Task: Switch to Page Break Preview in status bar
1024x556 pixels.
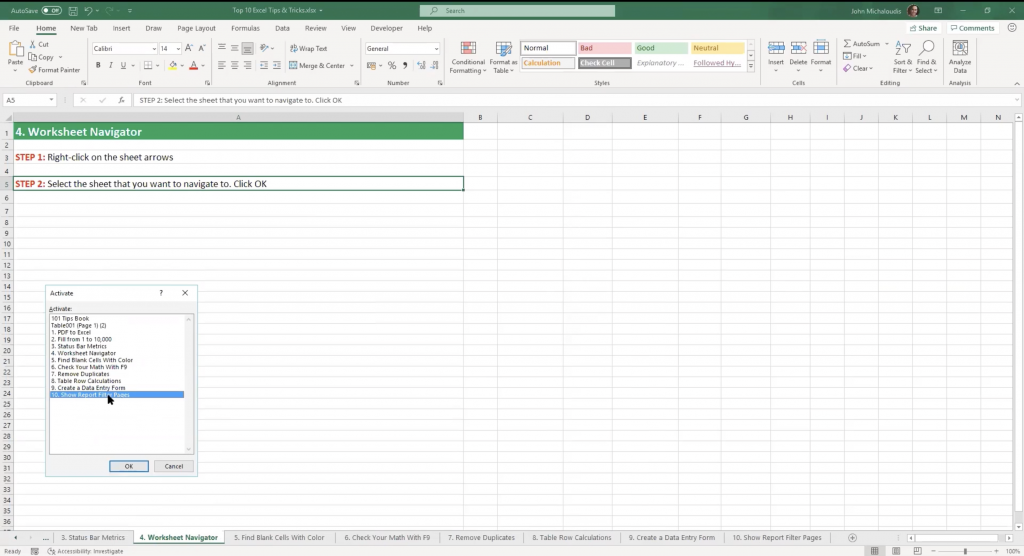Action: [x=918, y=551]
